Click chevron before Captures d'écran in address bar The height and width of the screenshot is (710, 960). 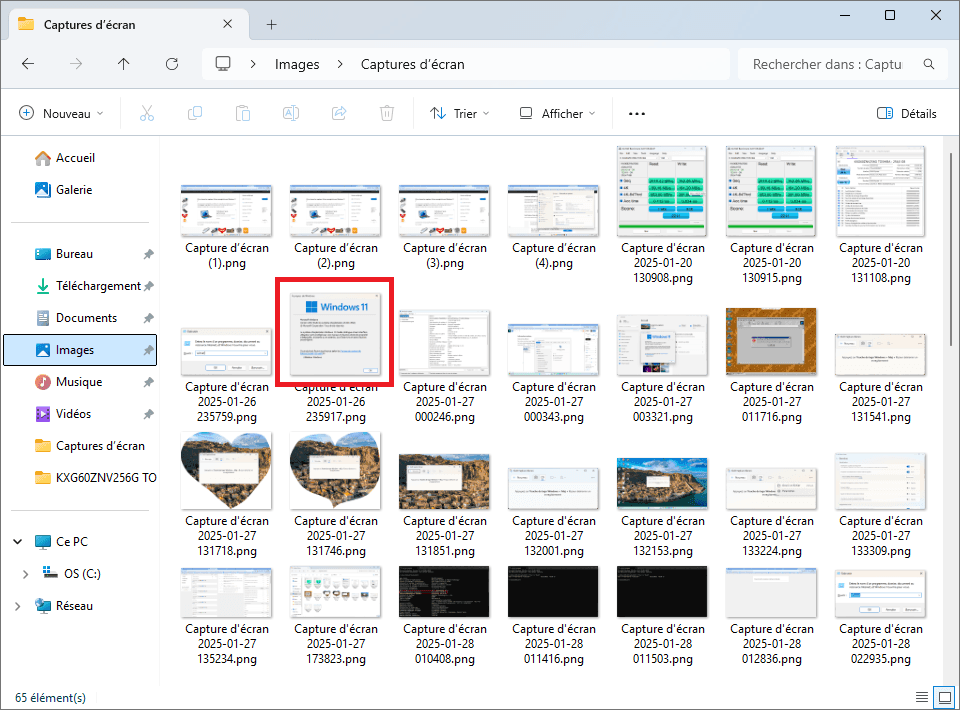tap(340, 64)
